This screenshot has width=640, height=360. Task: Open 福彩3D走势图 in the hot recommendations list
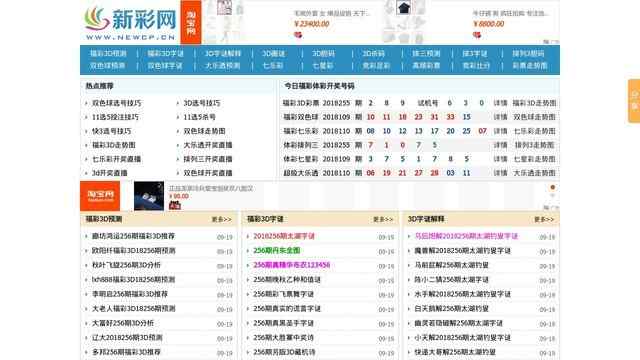point(113,145)
